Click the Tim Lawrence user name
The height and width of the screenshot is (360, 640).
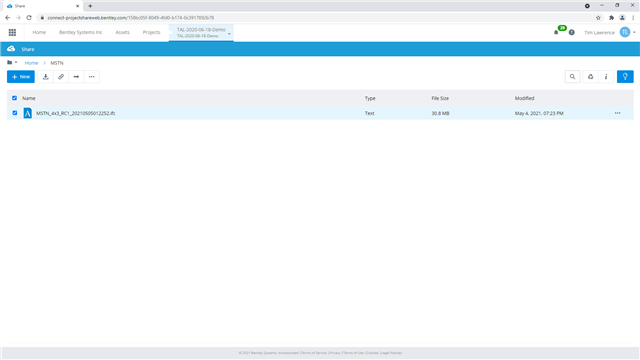click(599, 32)
